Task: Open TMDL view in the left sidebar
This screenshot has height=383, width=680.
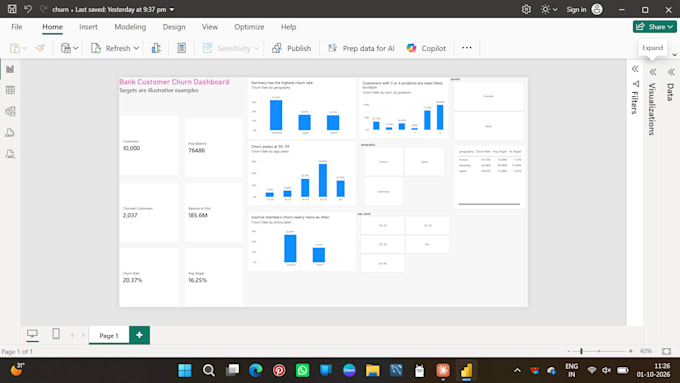Action: 10,154
